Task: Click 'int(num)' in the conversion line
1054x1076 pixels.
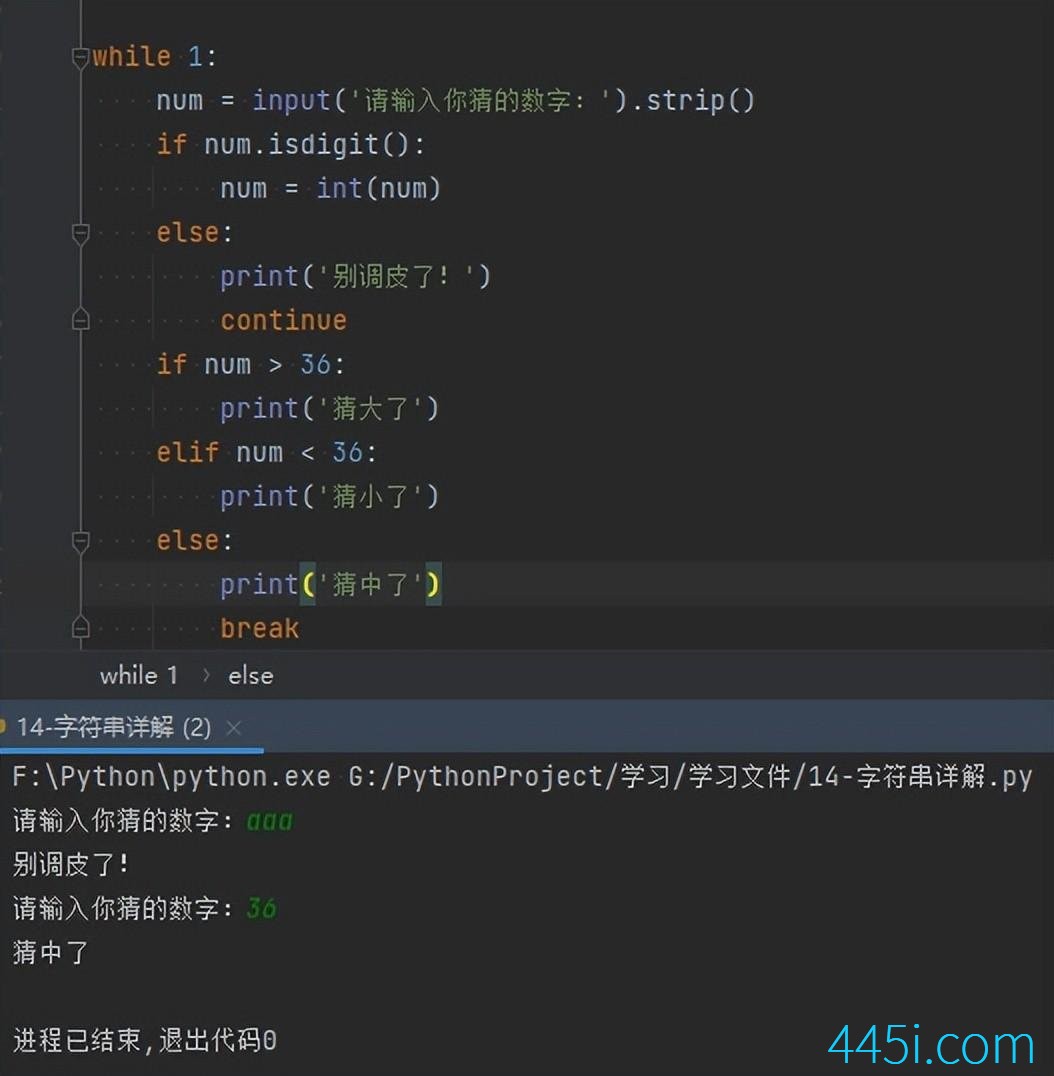Action: tap(378, 189)
